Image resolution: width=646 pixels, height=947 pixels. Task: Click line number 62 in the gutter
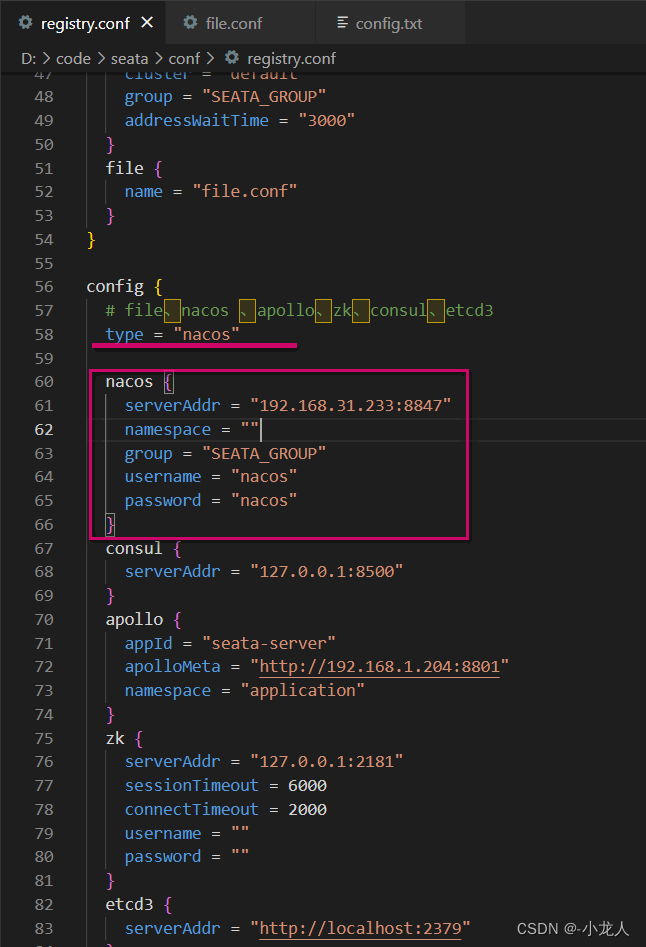point(43,430)
